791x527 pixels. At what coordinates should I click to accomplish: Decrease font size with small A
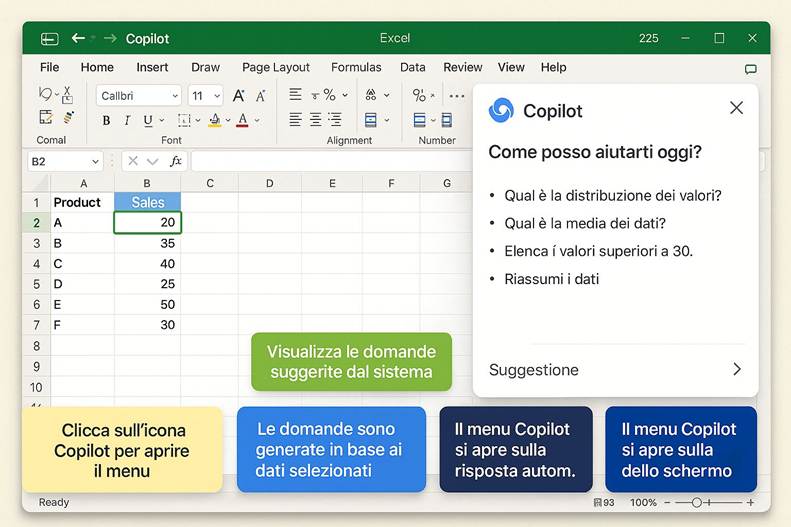pos(261,96)
